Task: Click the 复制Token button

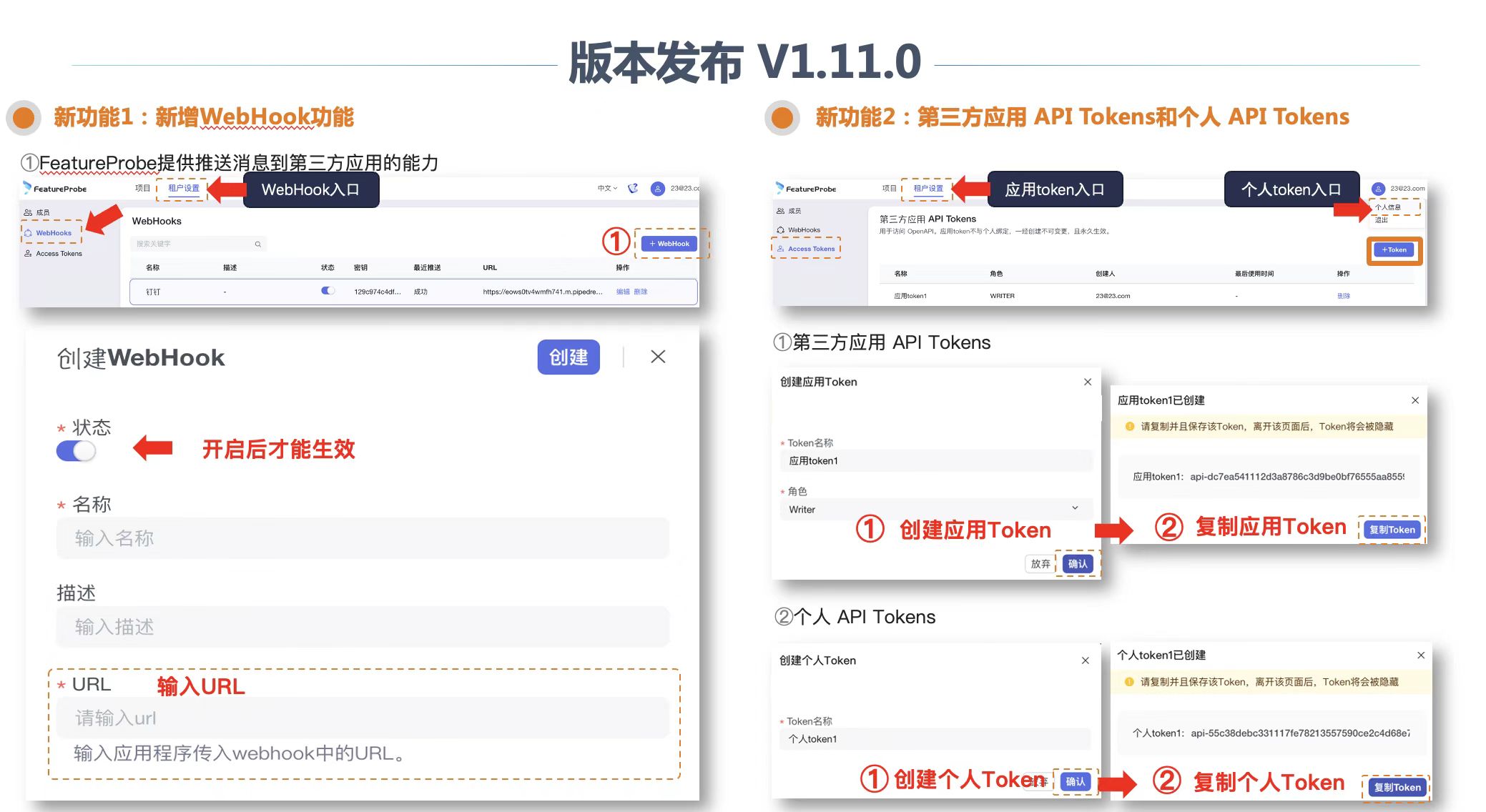Action: [1391, 529]
